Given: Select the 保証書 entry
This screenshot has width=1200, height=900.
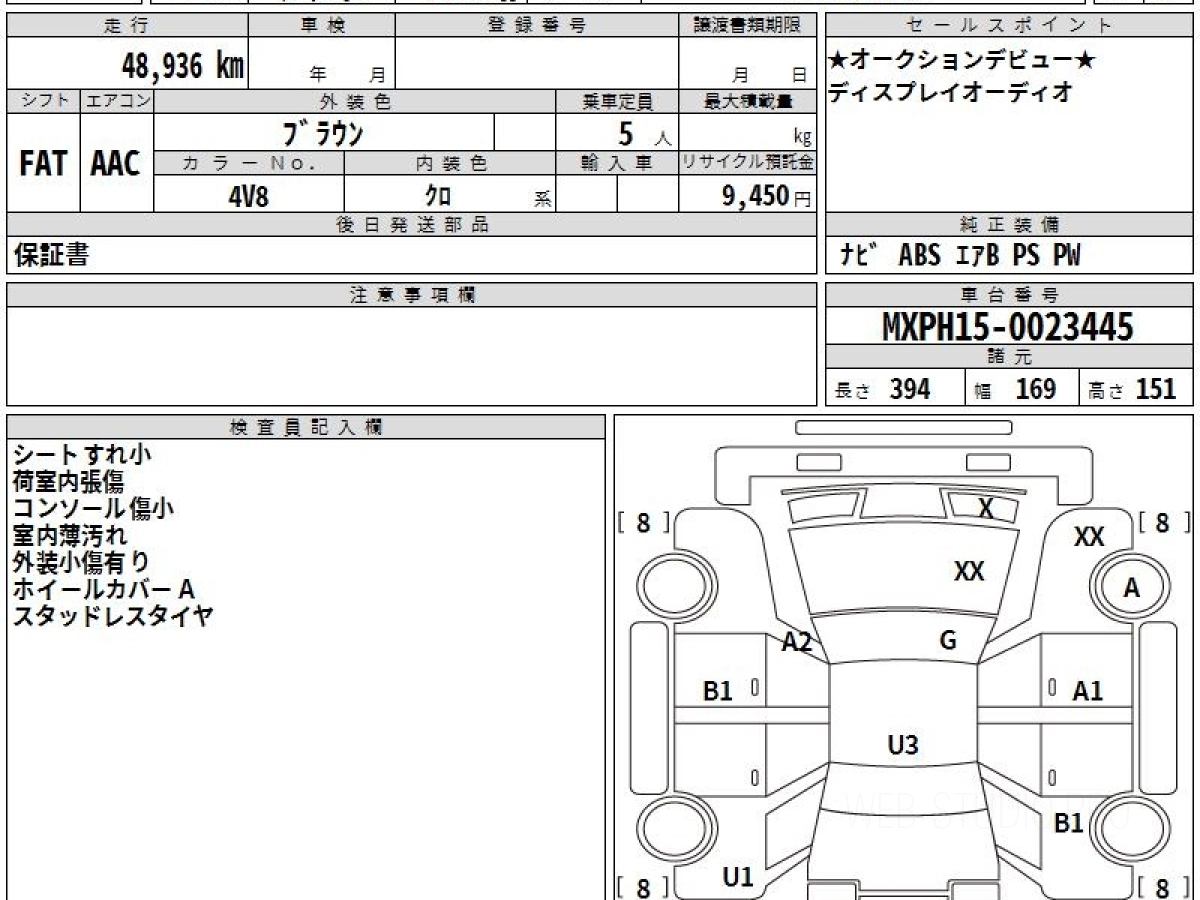Looking at the screenshot, I should coord(50,255).
